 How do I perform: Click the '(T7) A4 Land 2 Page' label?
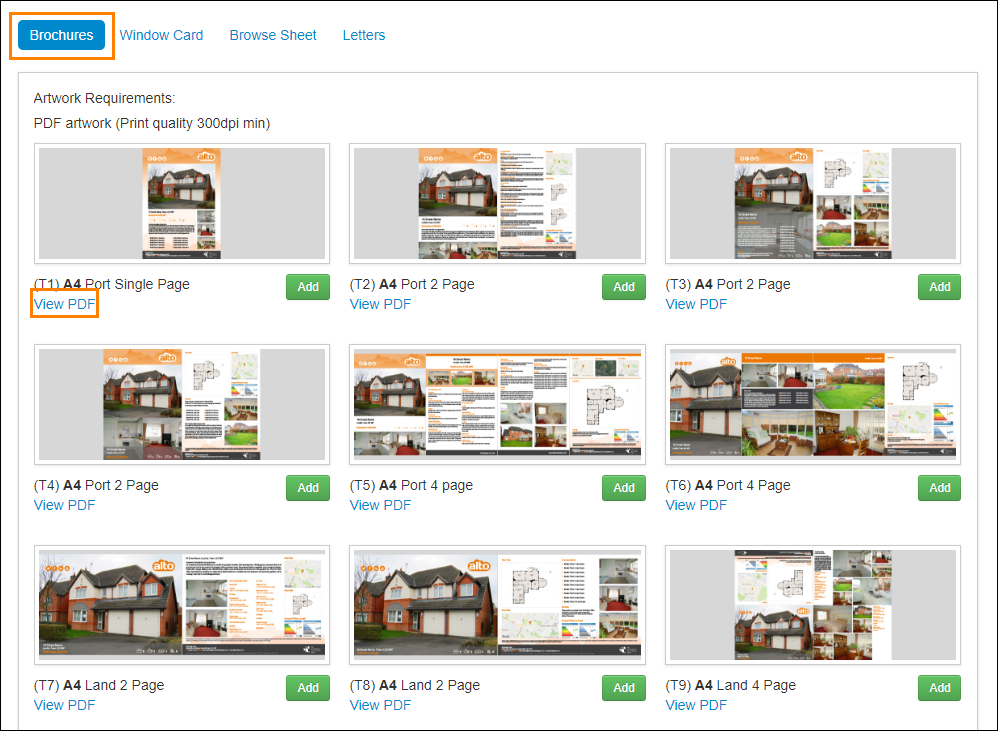coord(99,685)
